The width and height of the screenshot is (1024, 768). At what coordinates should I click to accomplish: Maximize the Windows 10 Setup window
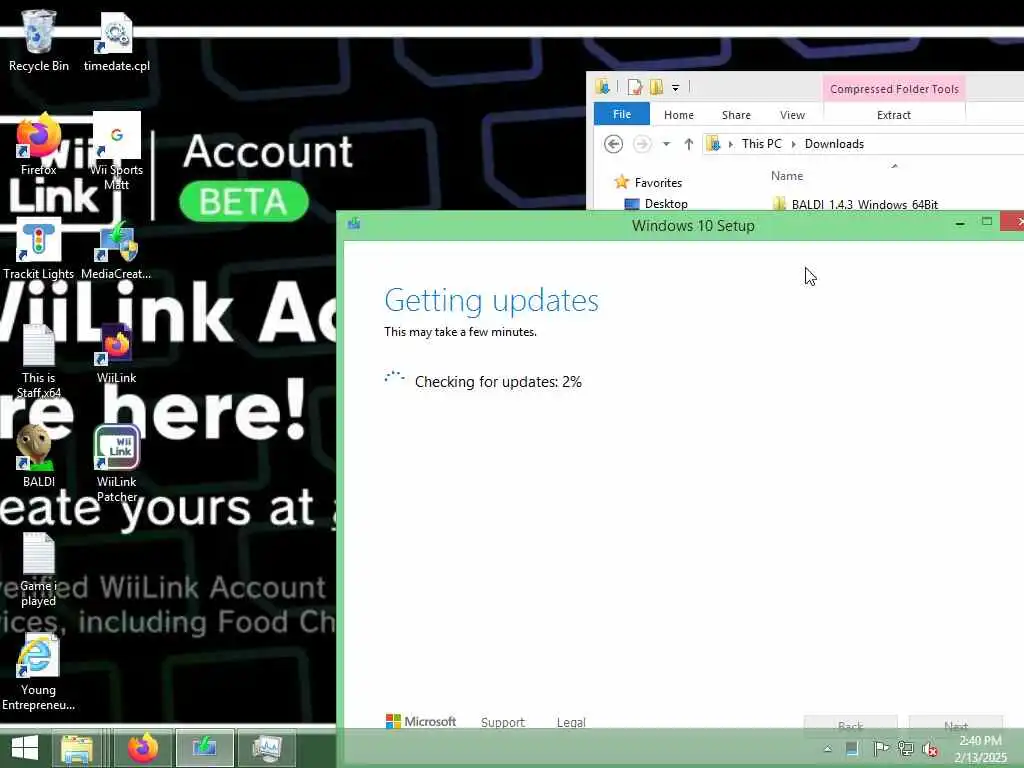pos(987,222)
